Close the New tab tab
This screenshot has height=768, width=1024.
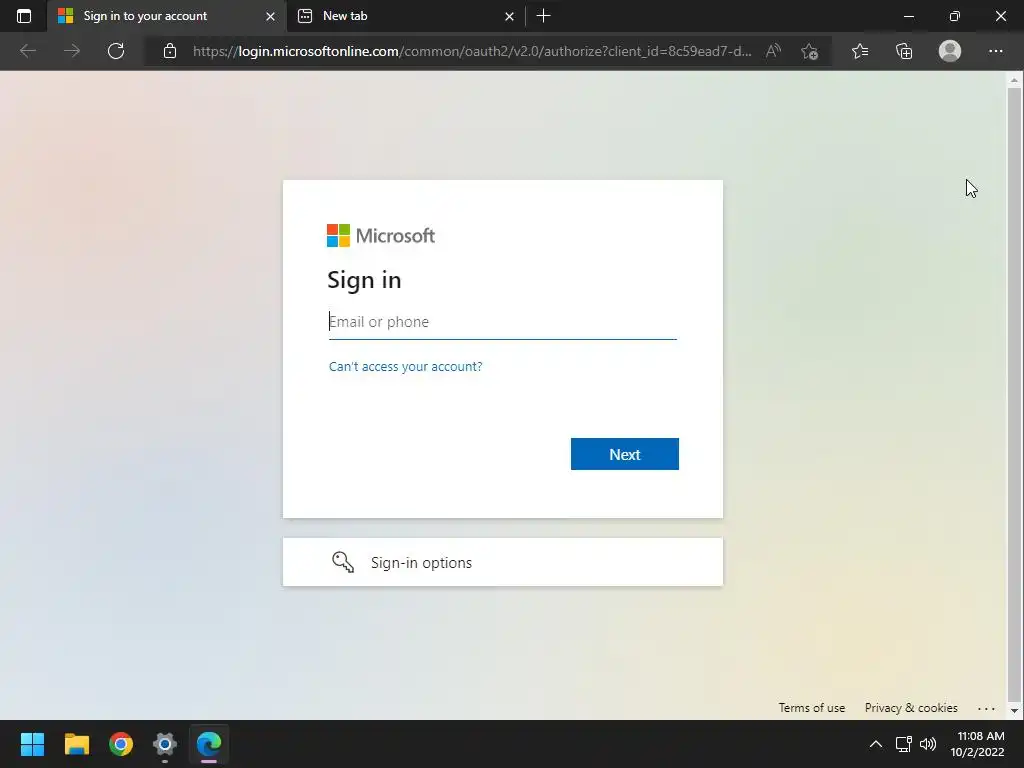pos(509,16)
